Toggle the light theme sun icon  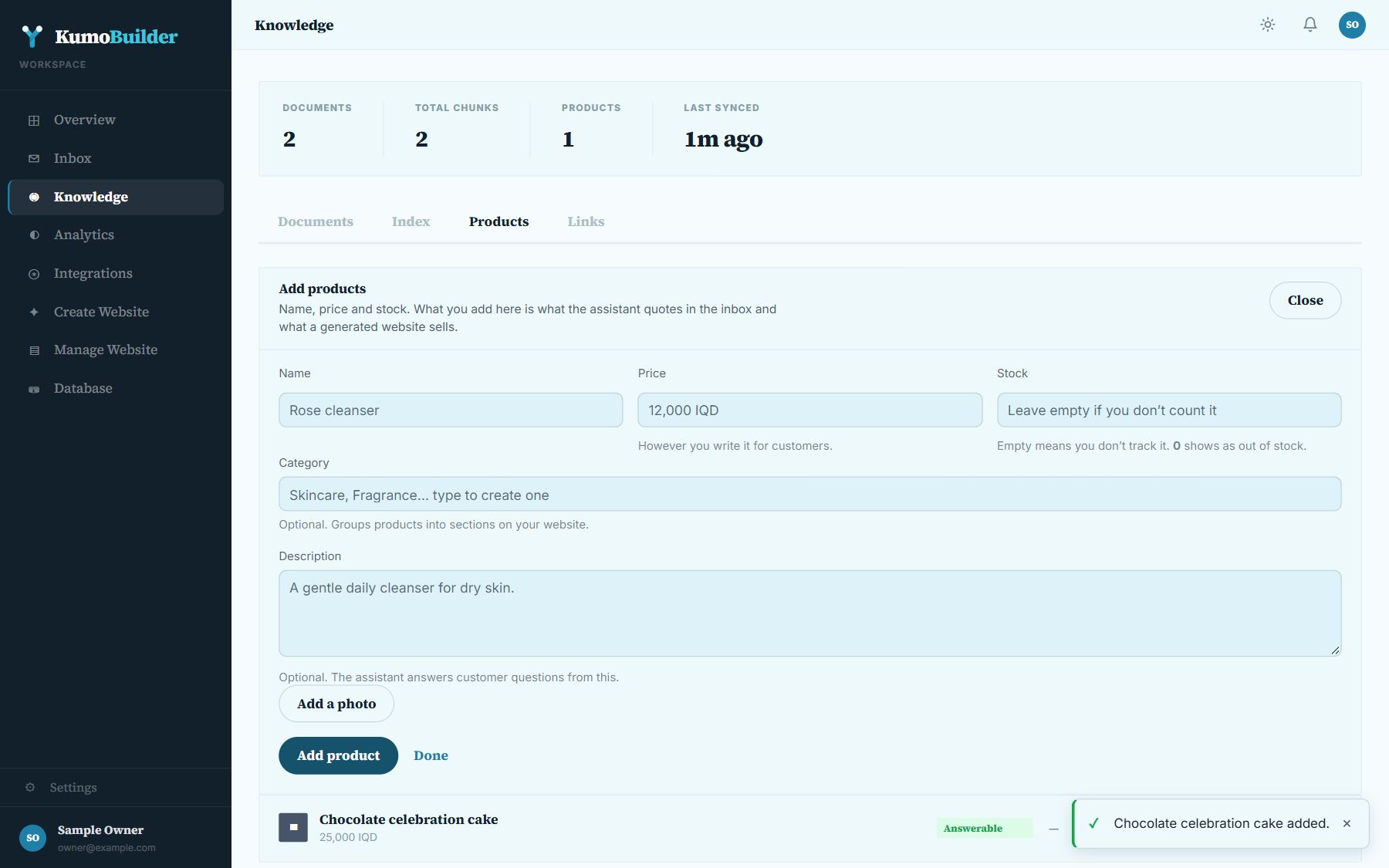[1268, 25]
